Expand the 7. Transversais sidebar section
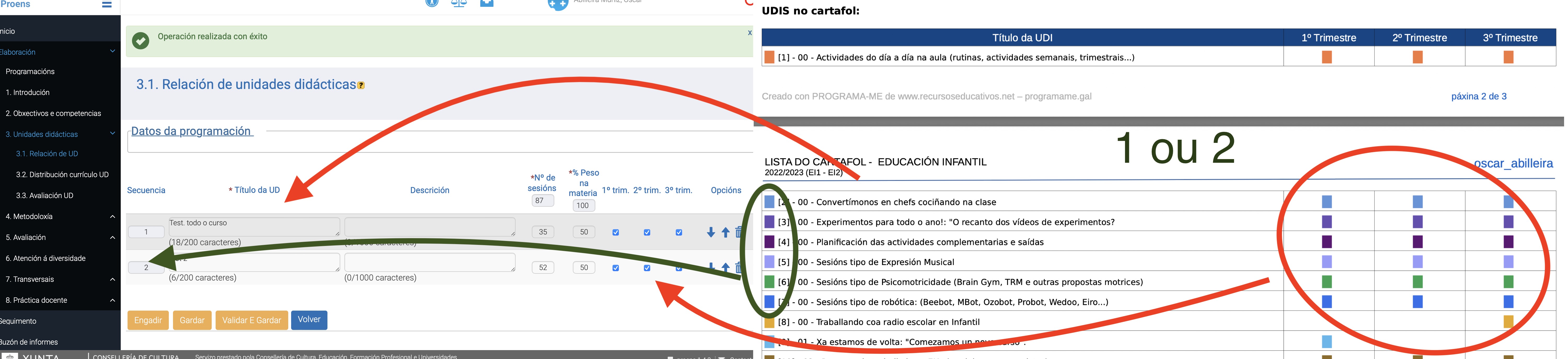Screen dimensions: 1568x359 113,279
